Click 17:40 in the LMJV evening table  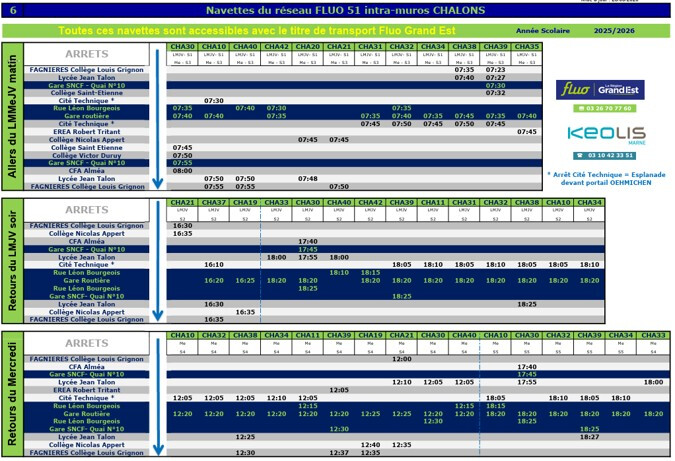tap(307, 241)
